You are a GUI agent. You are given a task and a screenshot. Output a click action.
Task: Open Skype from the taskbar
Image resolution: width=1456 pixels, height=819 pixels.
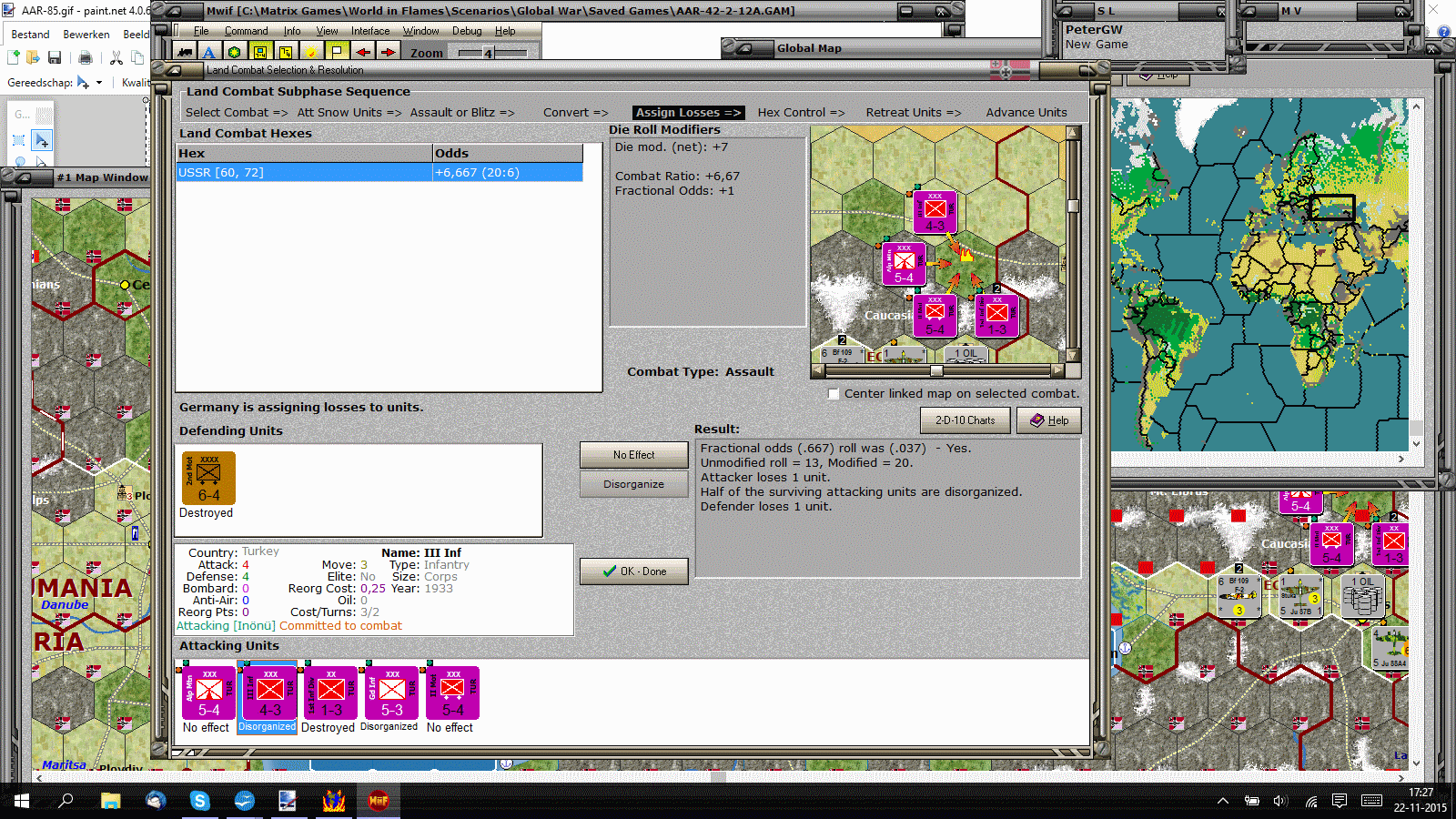pyautogui.click(x=200, y=801)
